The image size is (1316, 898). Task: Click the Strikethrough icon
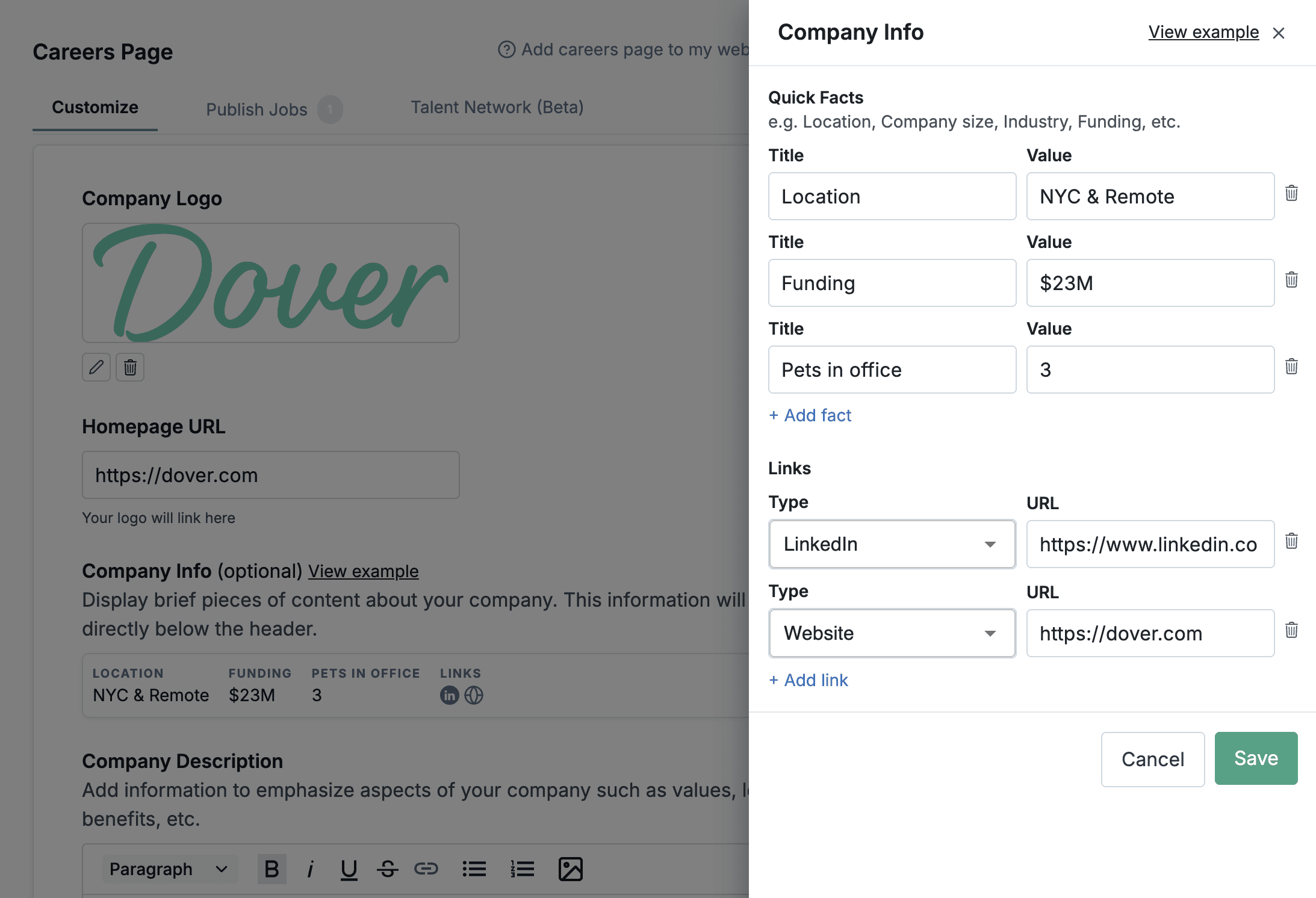click(388, 869)
